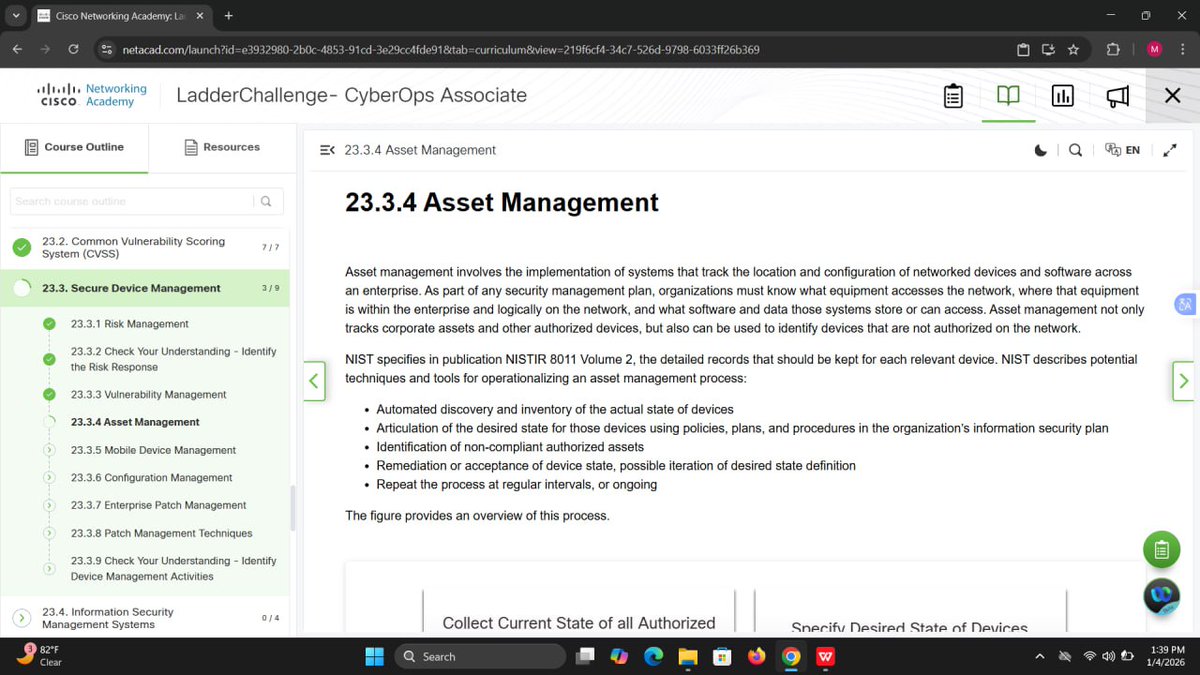1200x675 pixels.
Task: Open the announcements megaphone icon
Action: [1117, 96]
